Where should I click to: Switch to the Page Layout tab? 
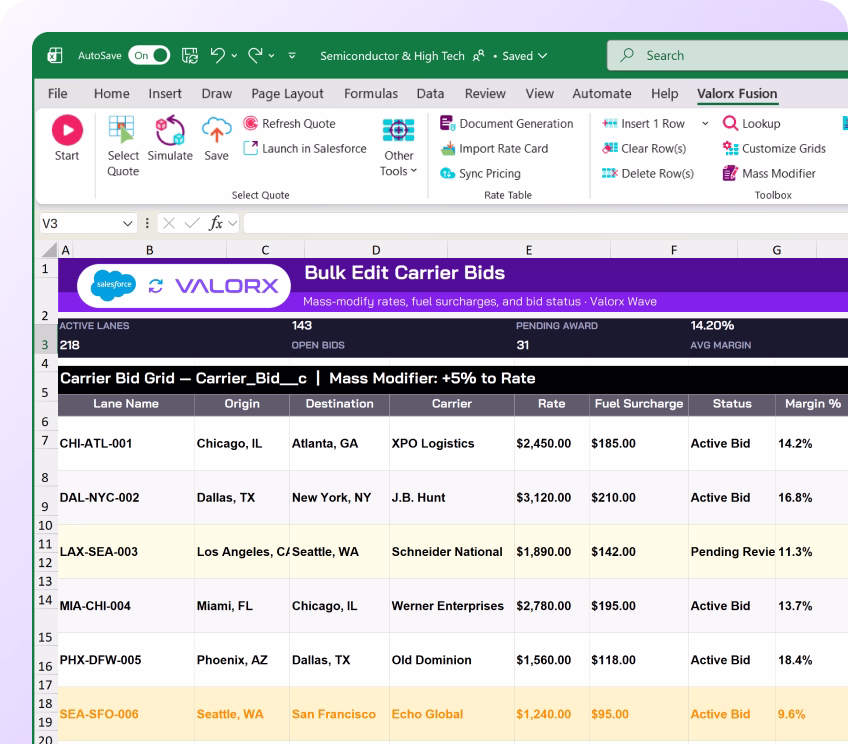(x=287, y=94)
